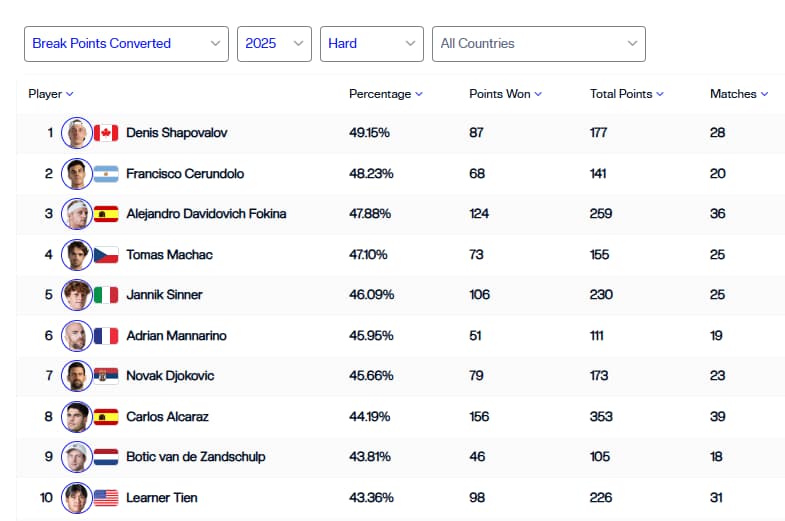Click Jannik Sinner's avatar photo

click(76, 295)
